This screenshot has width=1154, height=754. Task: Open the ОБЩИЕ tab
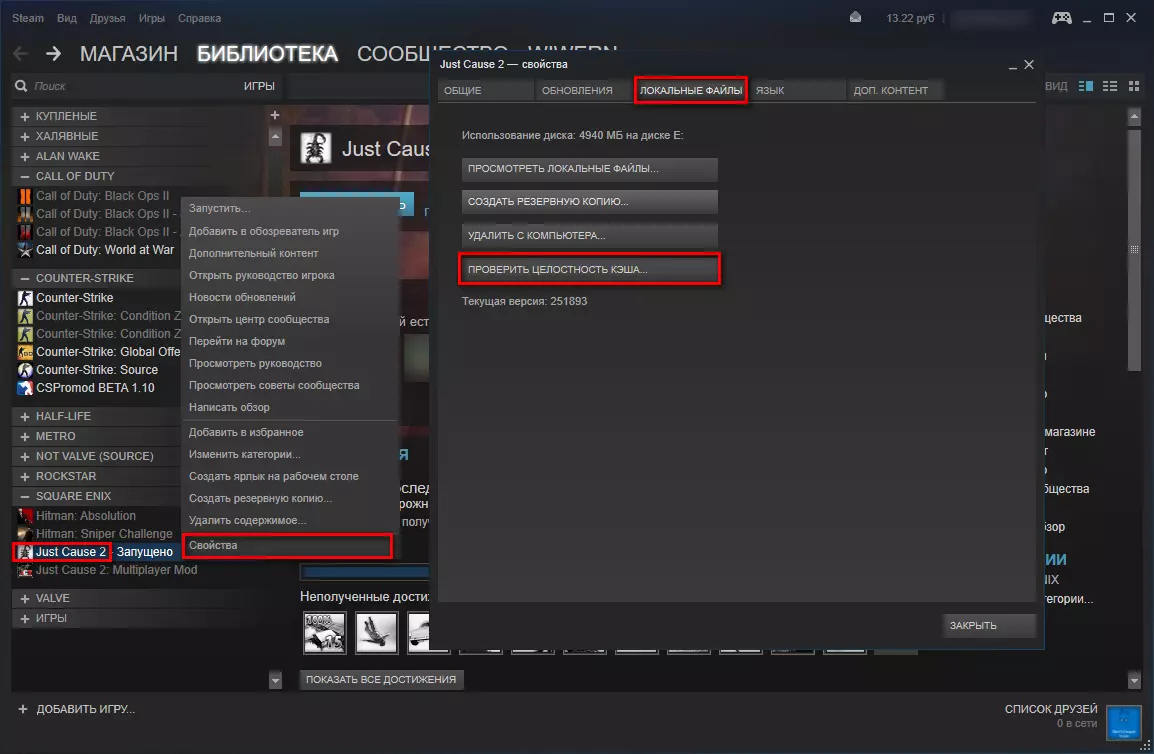click(486, 91)
